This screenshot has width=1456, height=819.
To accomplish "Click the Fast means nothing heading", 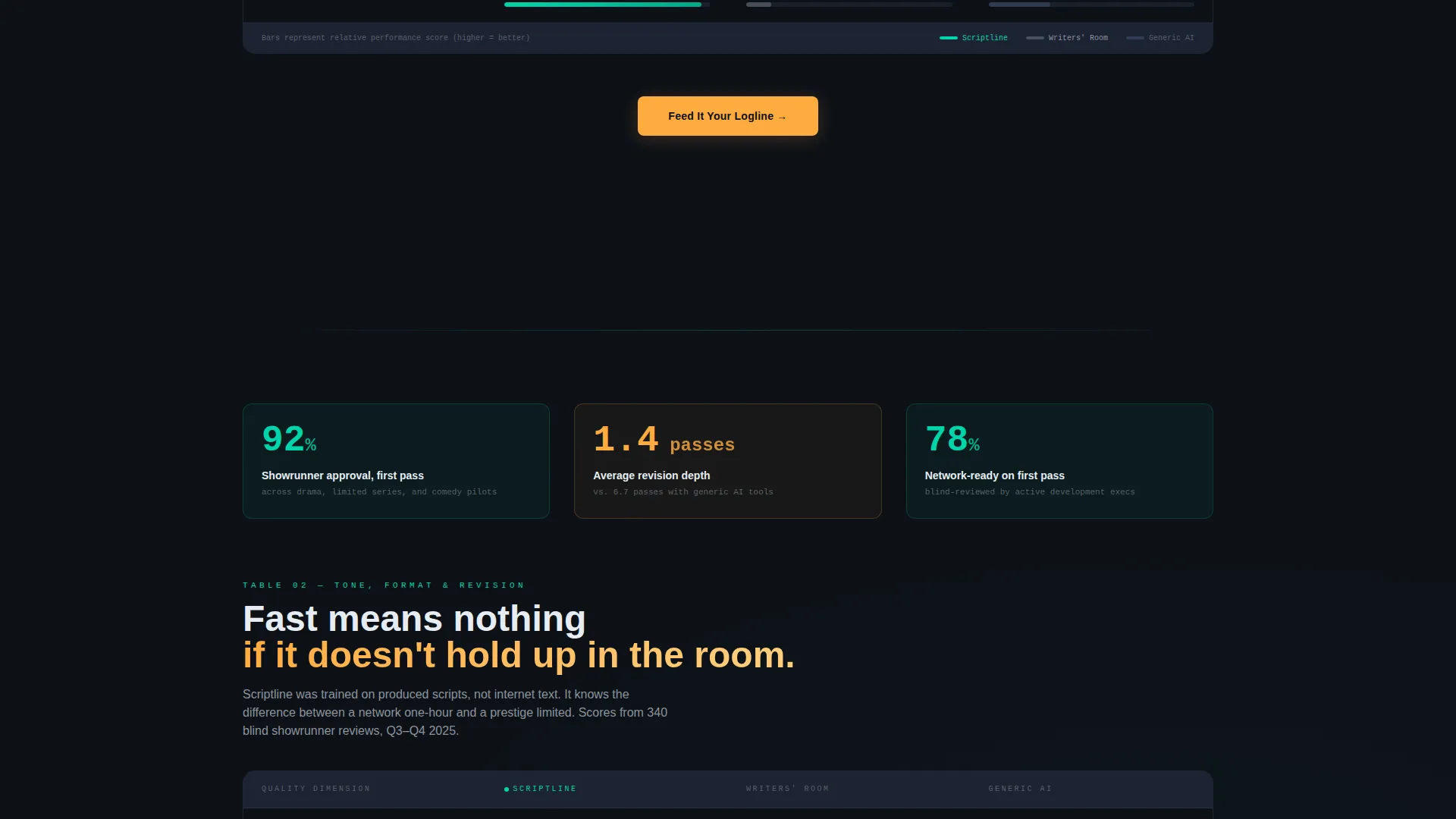I will click(414, 619).
